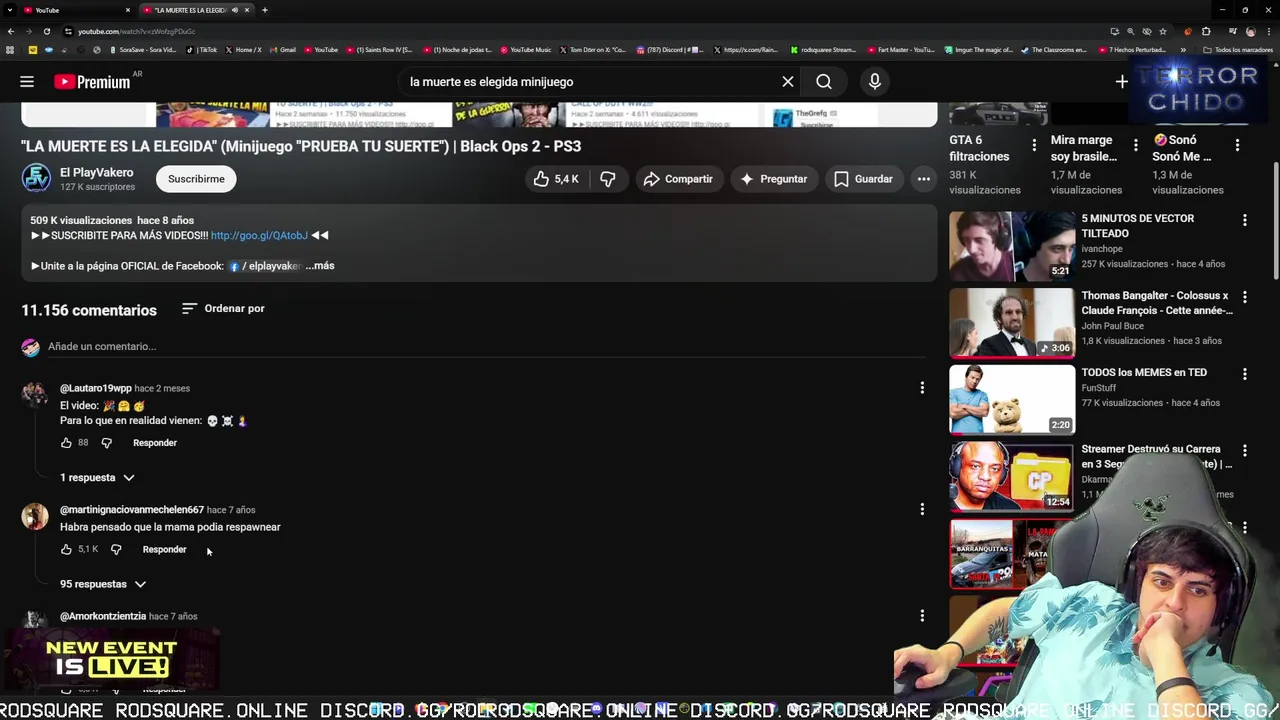Open YouTube Music bookmark
Image resolution: width=1280 pixels, height=720 pixels.
coord(526,49)
